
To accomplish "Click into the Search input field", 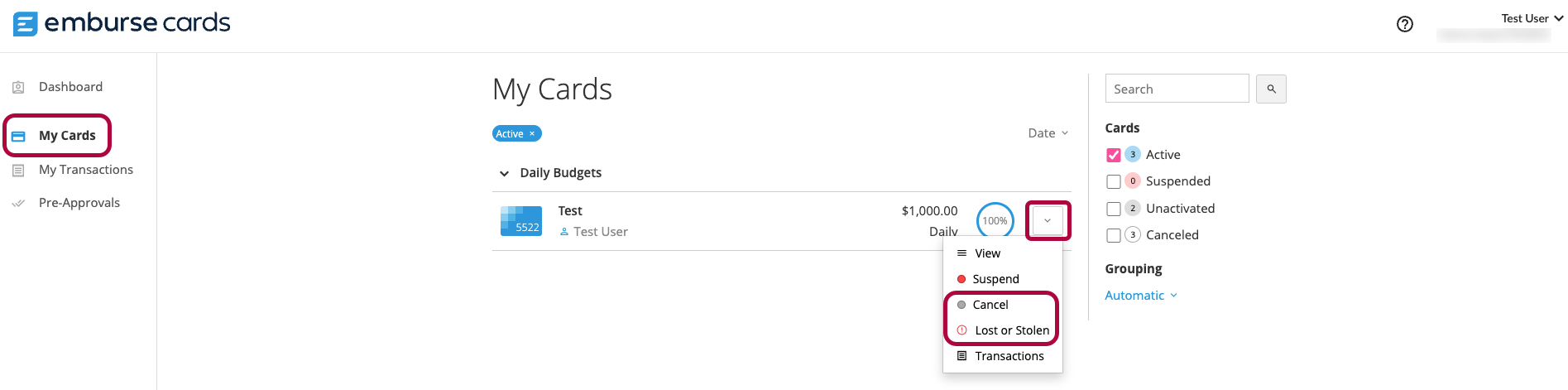I will pos(1177,89).
